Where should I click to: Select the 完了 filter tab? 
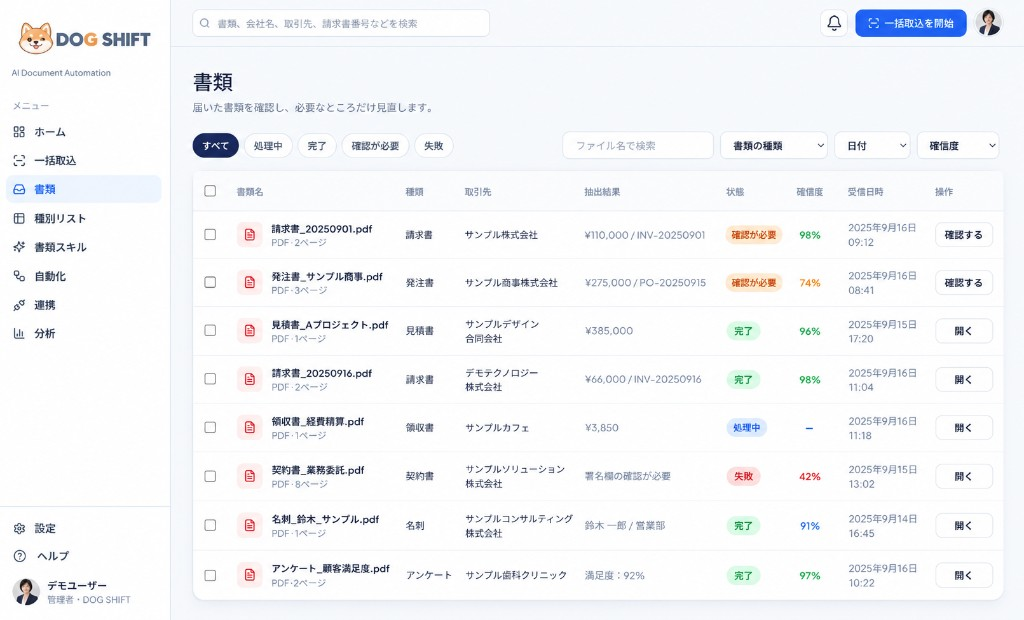pyautogui.click(x=317, y=146)
